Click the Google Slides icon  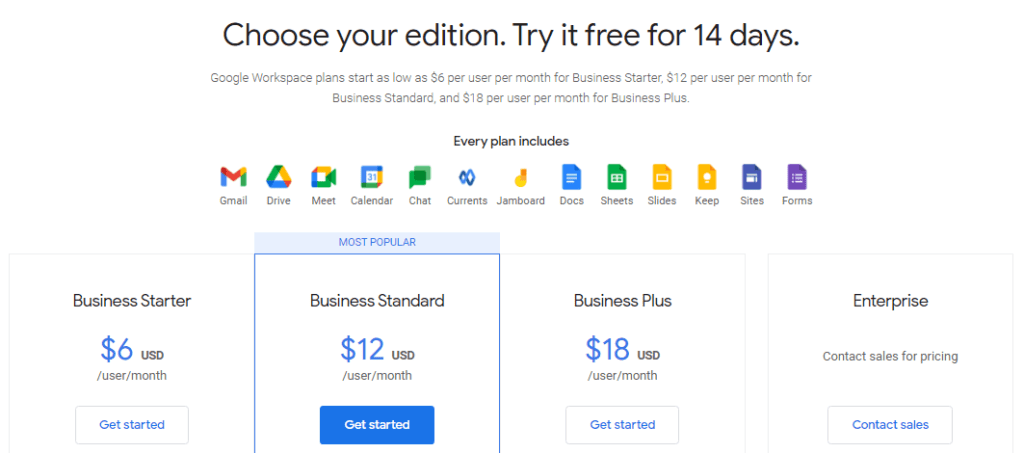pyautogui.click(x=662, y=178)
